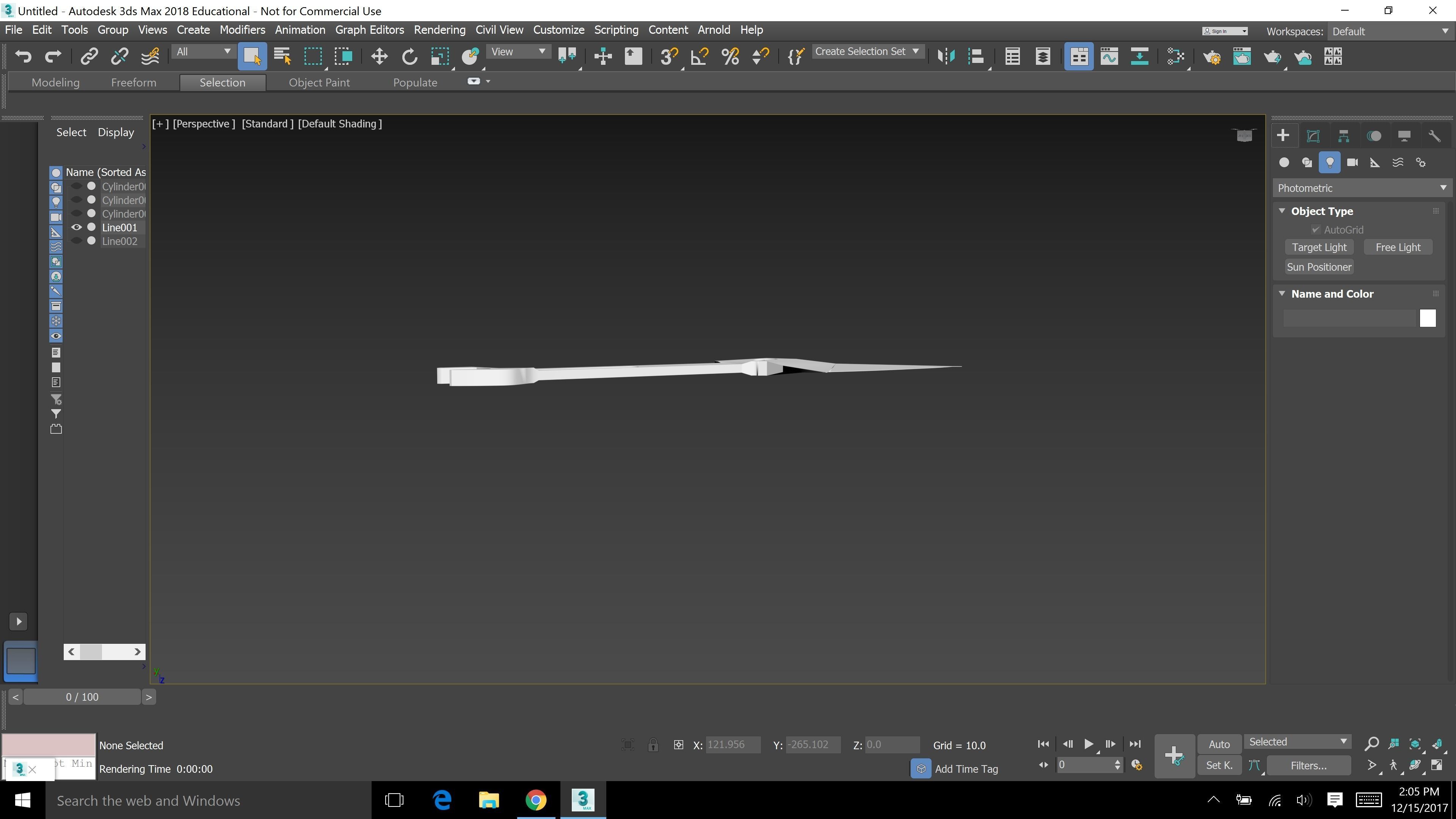Activate the Select Object tool

[252, 56]
